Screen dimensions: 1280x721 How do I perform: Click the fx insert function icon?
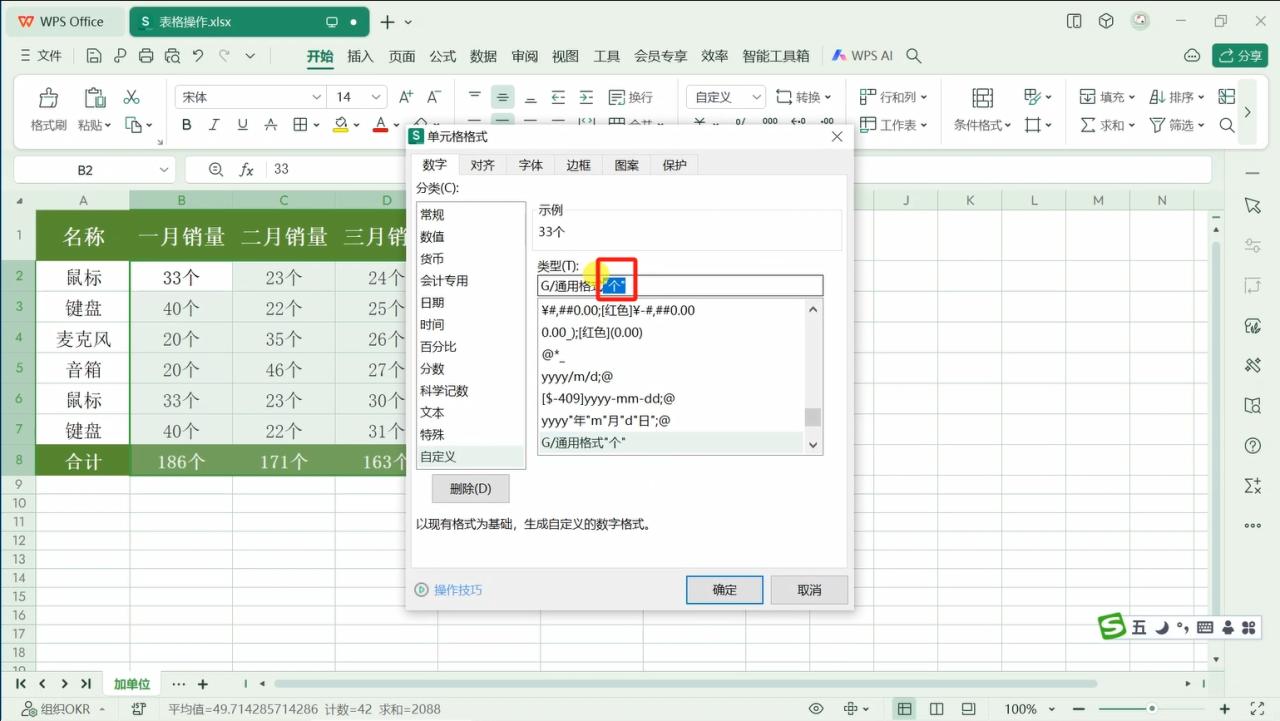(x=246, y=170)
